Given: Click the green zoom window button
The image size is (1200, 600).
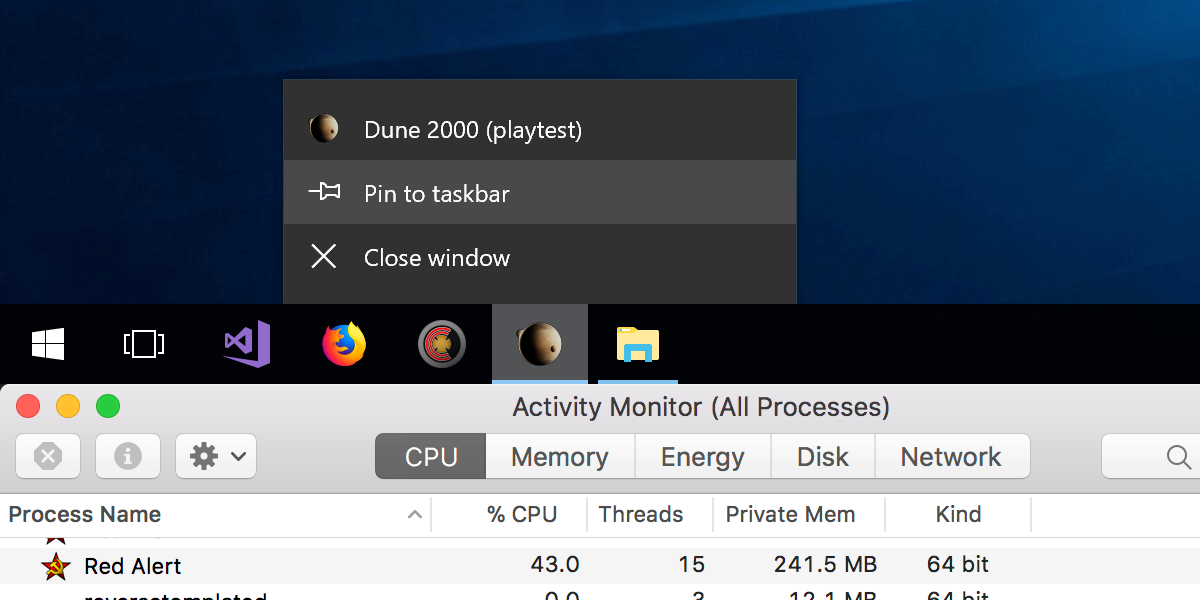Looking at the screenshot, I should [108, 406].
